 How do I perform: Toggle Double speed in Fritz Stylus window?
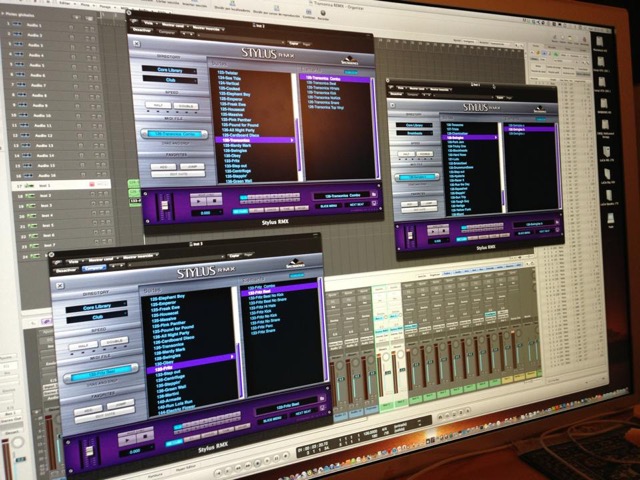pos(115,341)
